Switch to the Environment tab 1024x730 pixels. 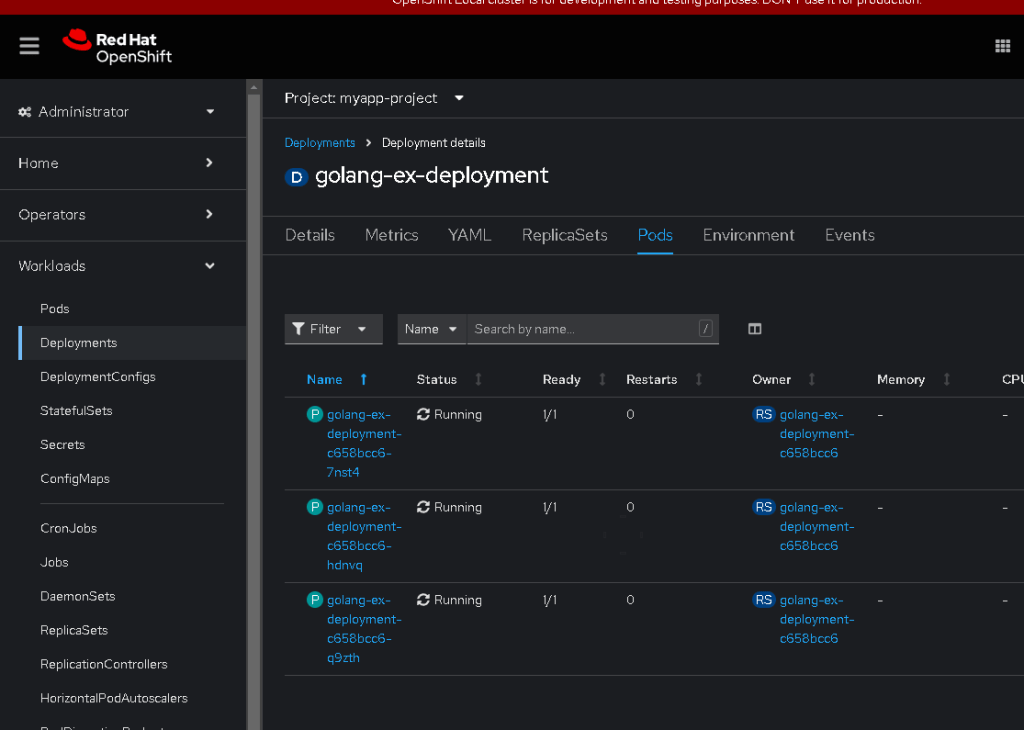tap(748, 235)
